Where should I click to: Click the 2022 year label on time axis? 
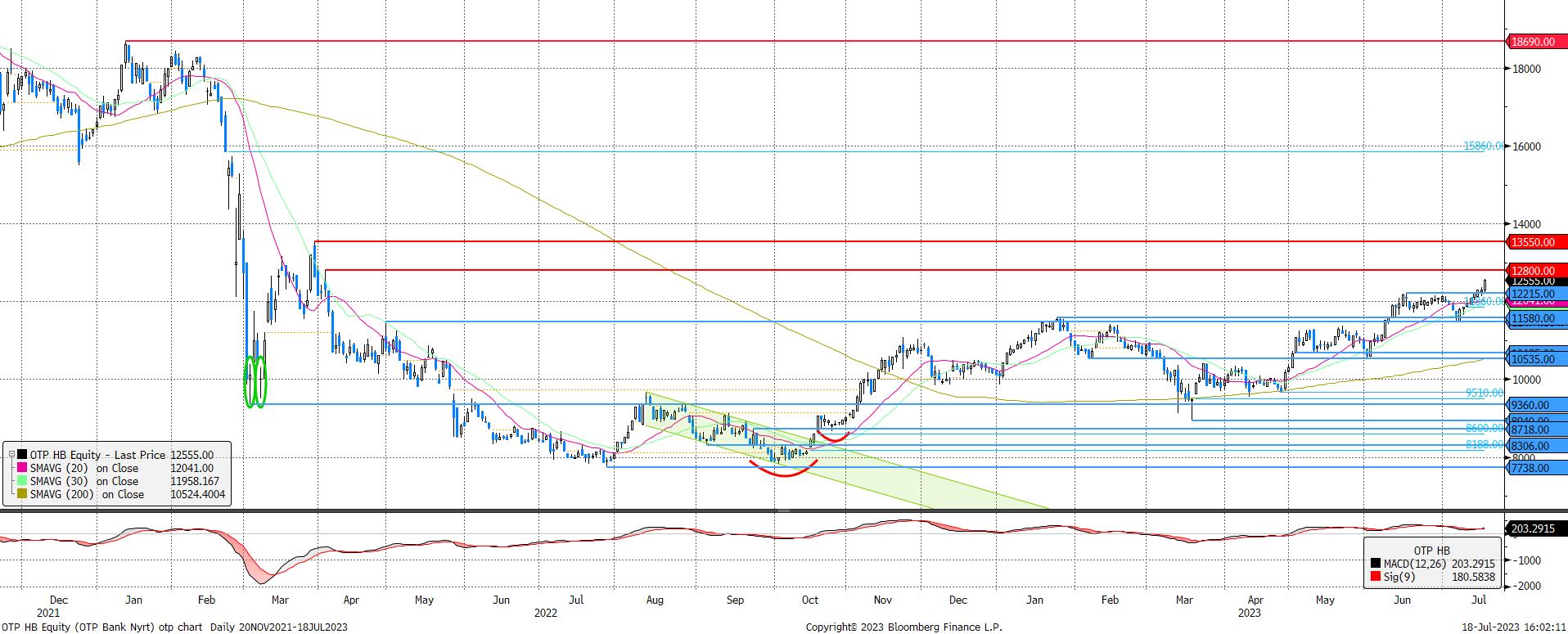click(546, 612)
